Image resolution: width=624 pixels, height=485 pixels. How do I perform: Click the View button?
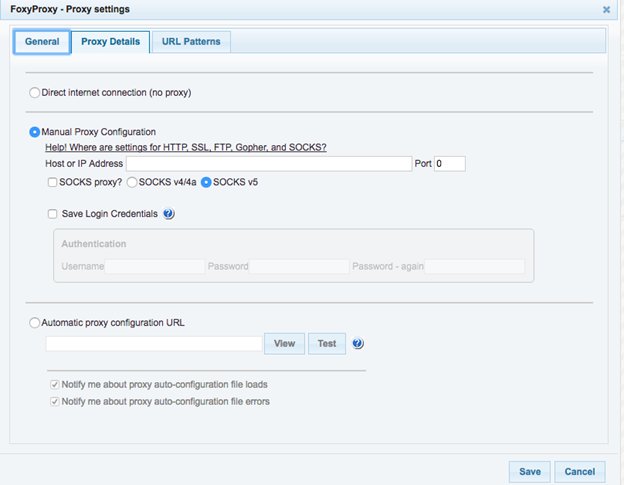pyautogui.click(x=285, y=344)
